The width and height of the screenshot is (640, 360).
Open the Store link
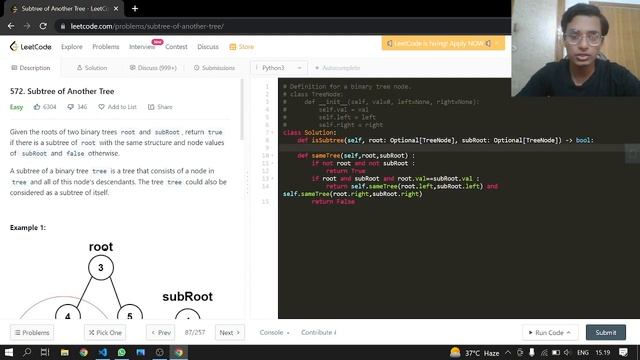pyautogui.click(x=242, y=47)
